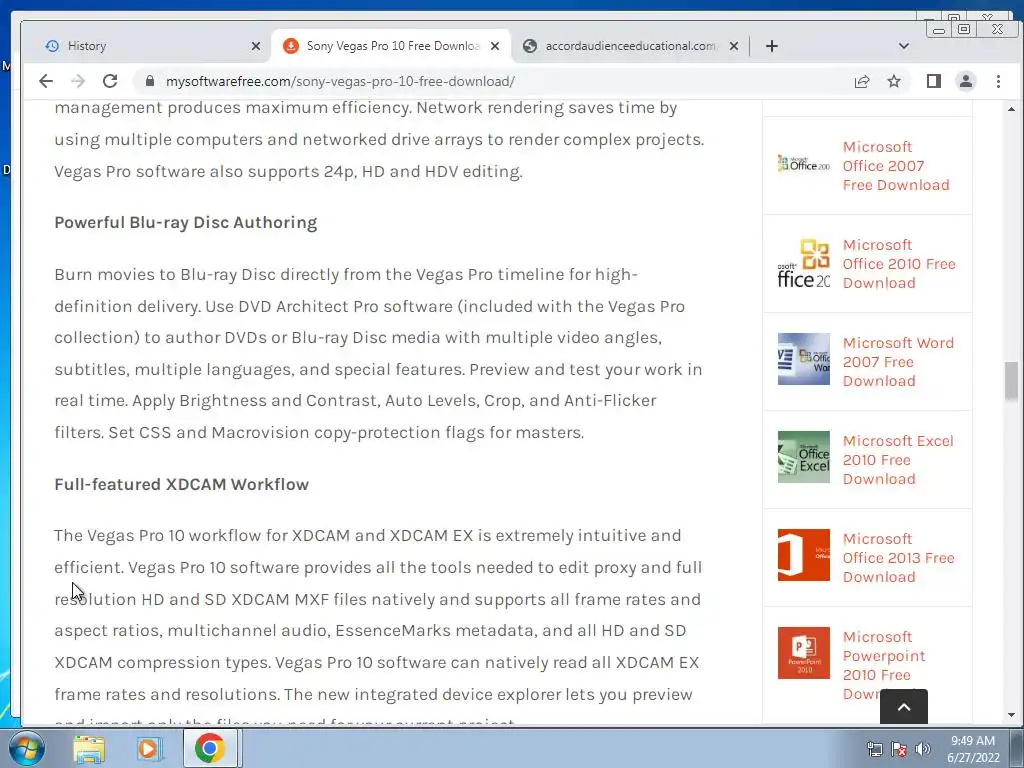
Task: Open Microsoft Office 2013 Free Download link
Action: point(899,558)
